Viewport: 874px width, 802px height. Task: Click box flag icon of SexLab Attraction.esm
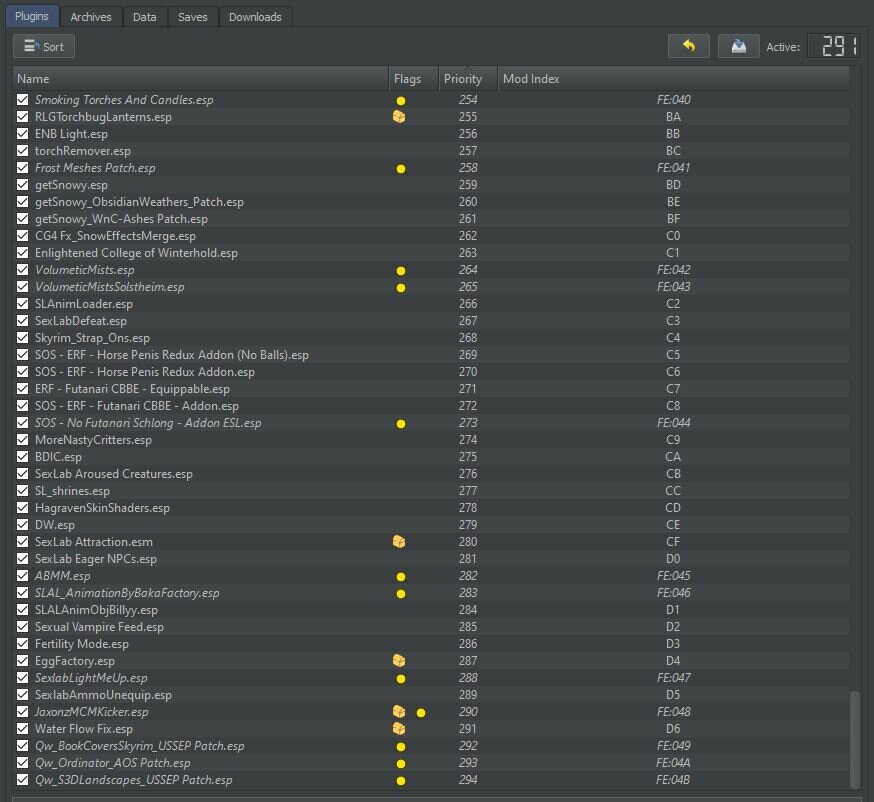(x=399, y=541)
